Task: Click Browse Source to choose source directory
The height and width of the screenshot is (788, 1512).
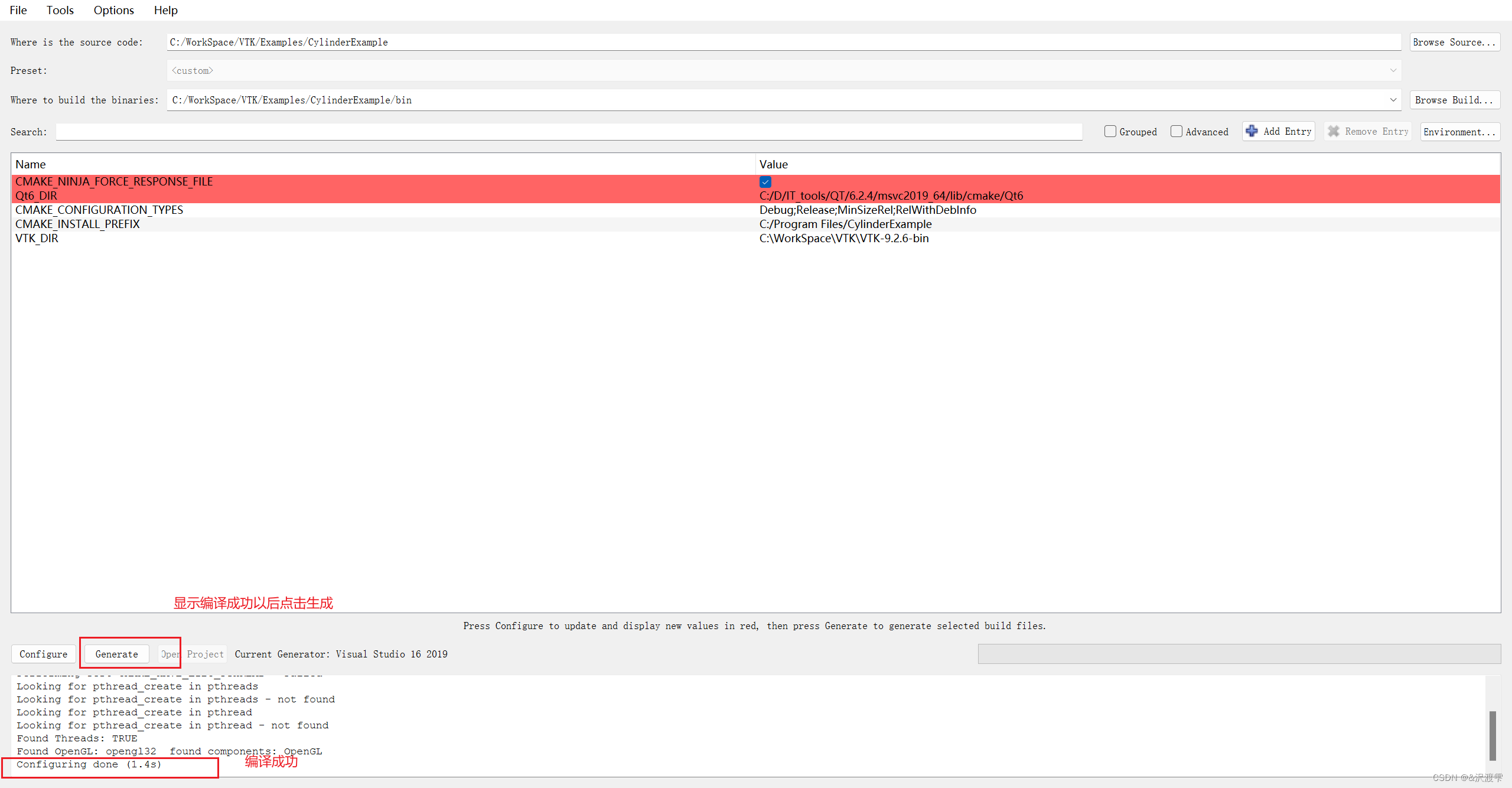Action: [x=1455, y=42]
